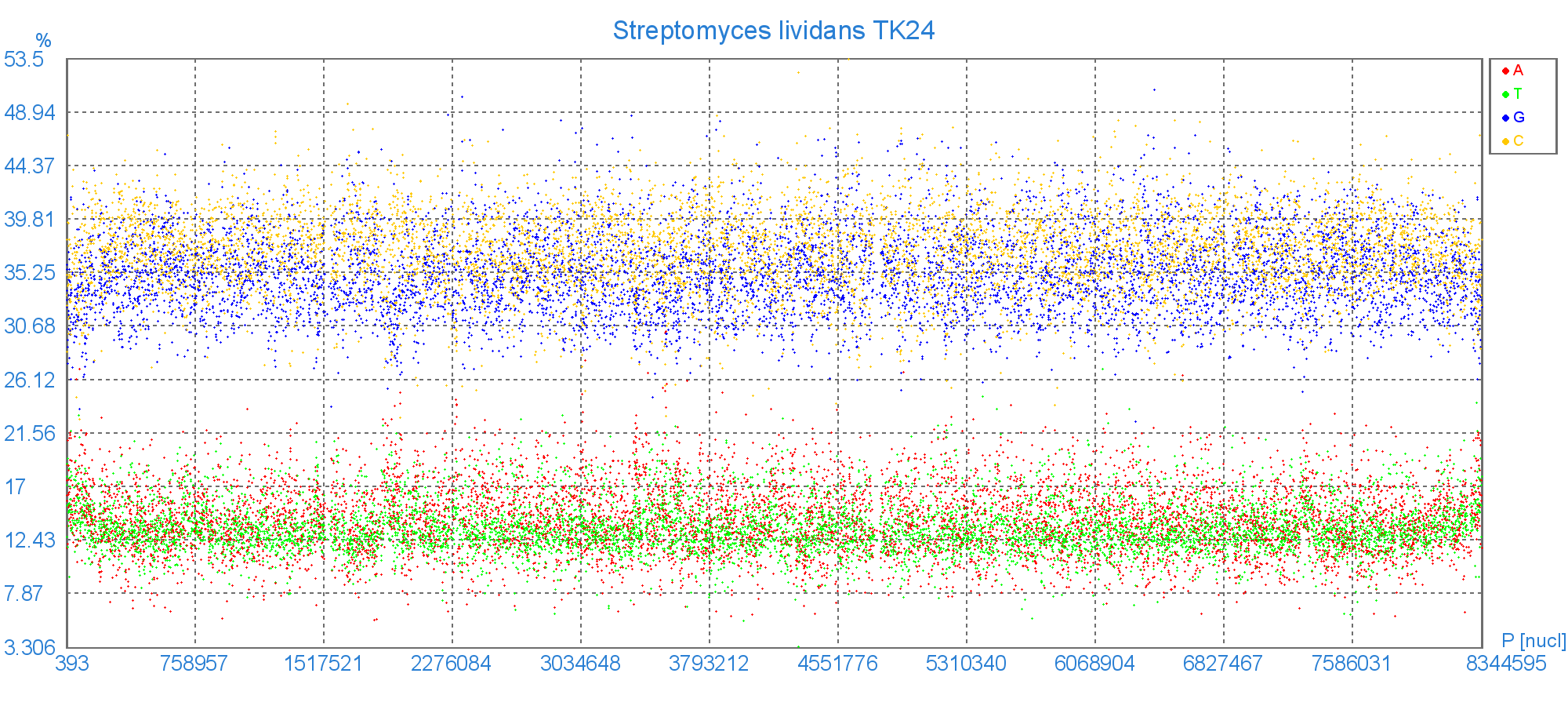
Task: Click x-axis label 3034648
Action: click(580, 664)
